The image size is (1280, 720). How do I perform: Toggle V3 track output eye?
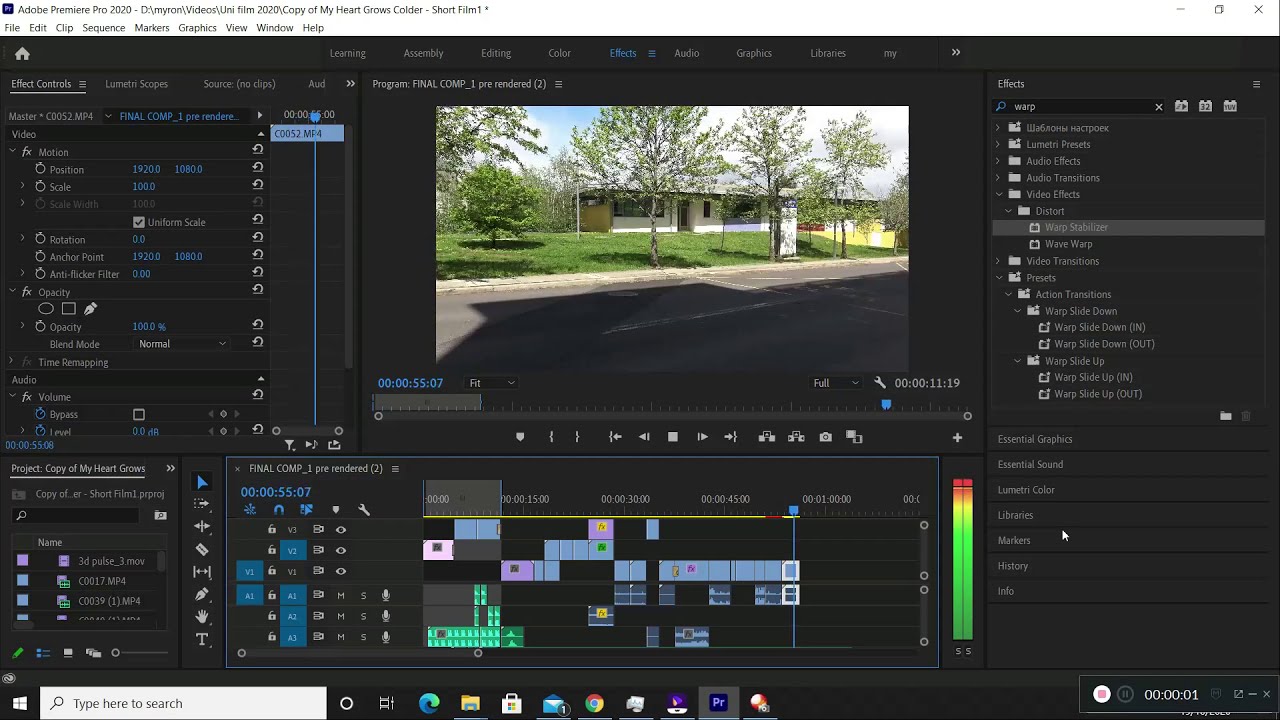(x=341, y=530)
